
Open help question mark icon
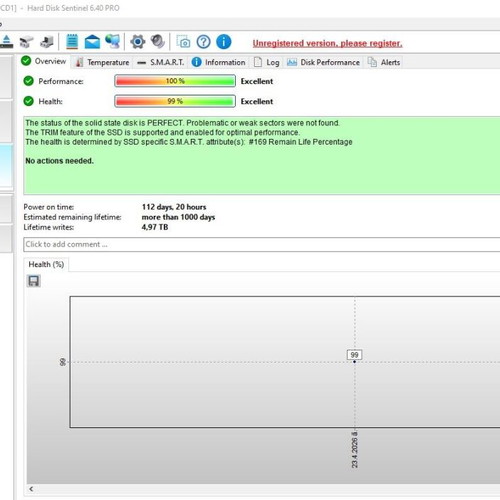[203, 42]
